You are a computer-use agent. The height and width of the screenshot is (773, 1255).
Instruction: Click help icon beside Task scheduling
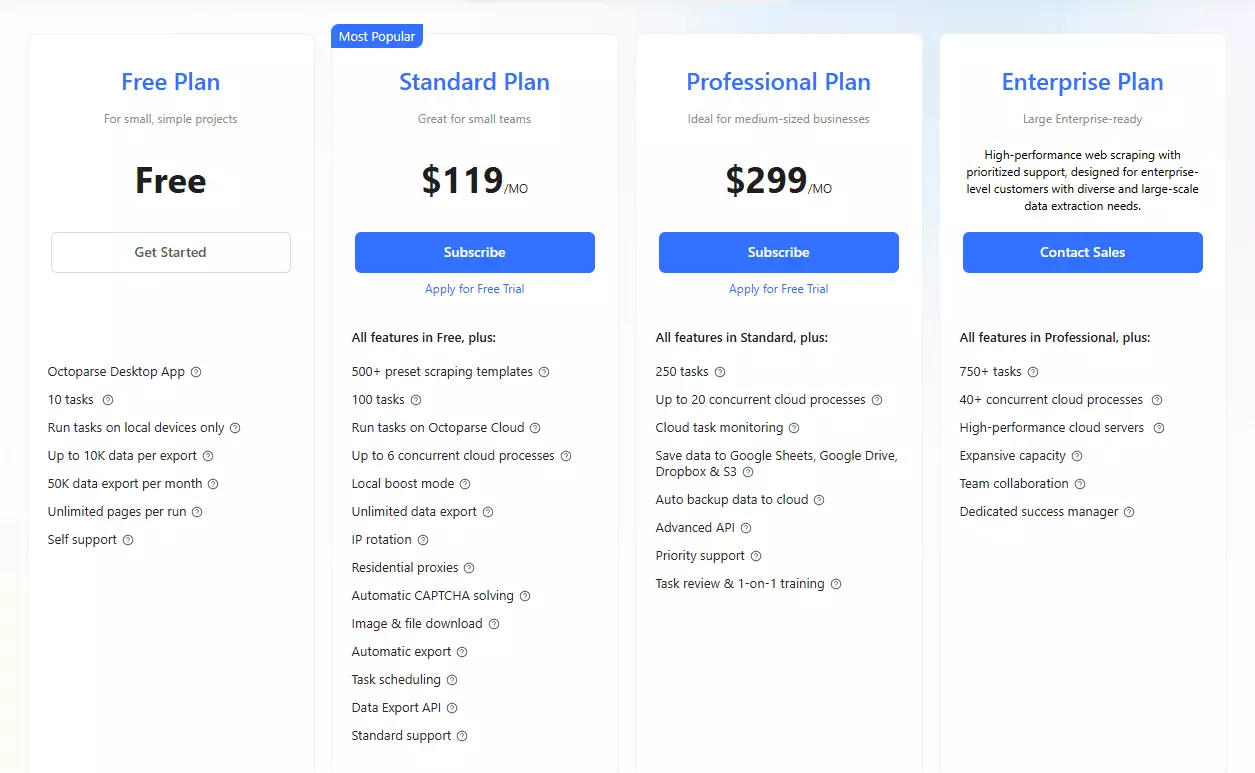pos(452,680)
